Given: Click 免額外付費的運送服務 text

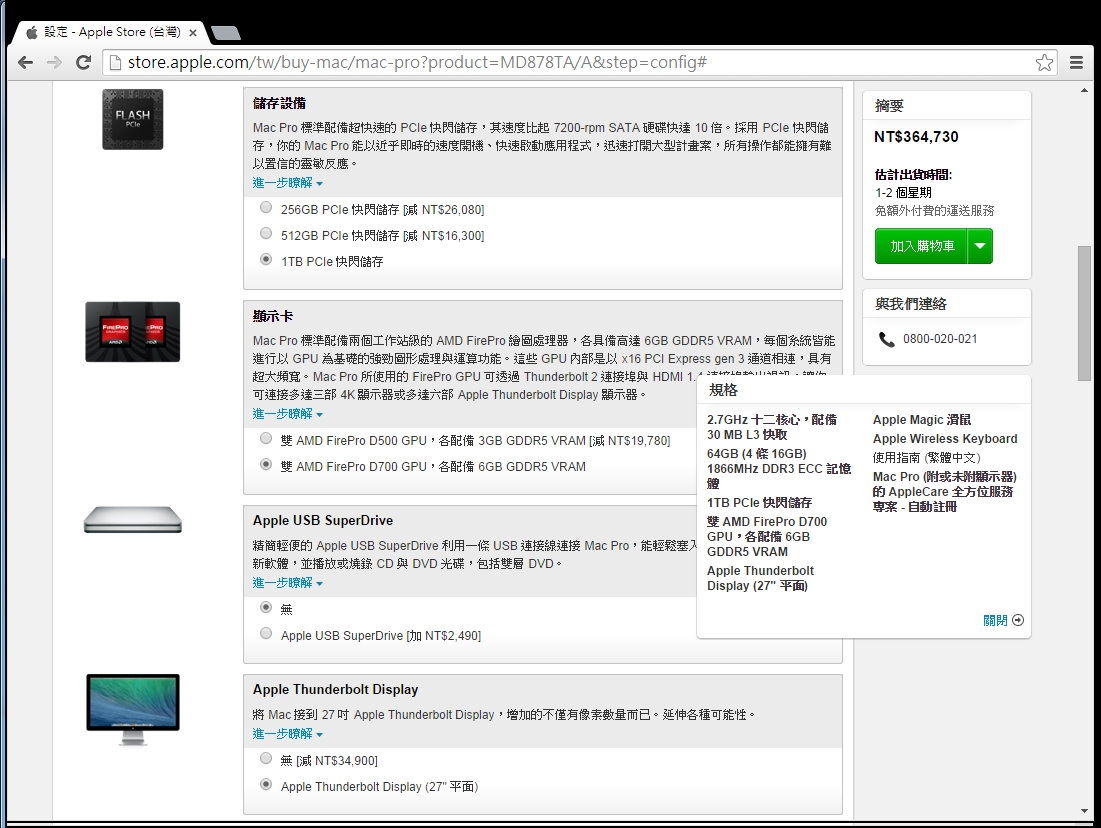Looking at the screenshot, I should [x=935, y=211].
